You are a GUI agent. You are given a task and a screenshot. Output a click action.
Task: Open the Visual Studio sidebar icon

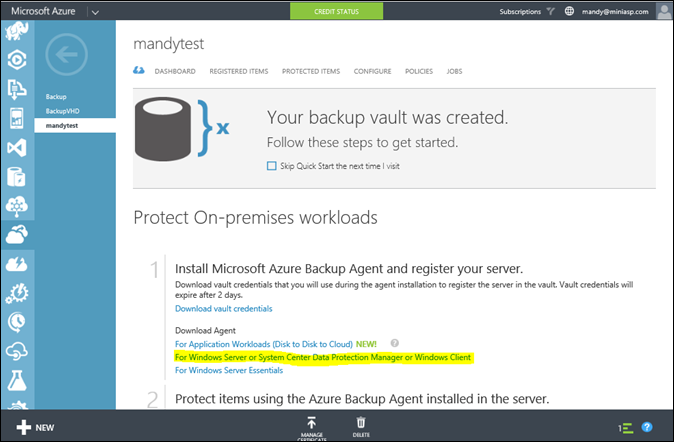(16, 149)
